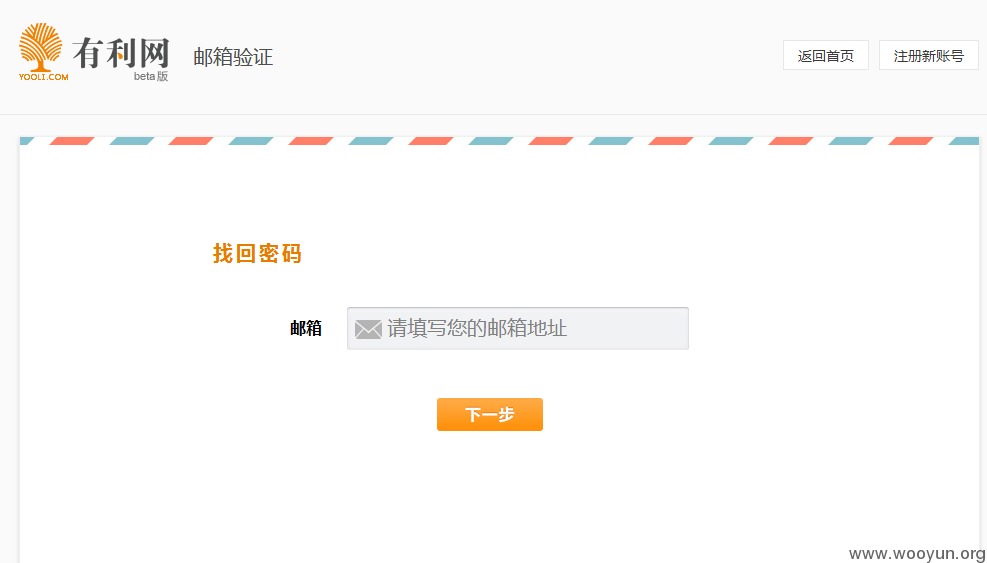Screen dimensions: 987x563
Task: Submit with the orange 下一步 button
Action: (x=490, y=414)
